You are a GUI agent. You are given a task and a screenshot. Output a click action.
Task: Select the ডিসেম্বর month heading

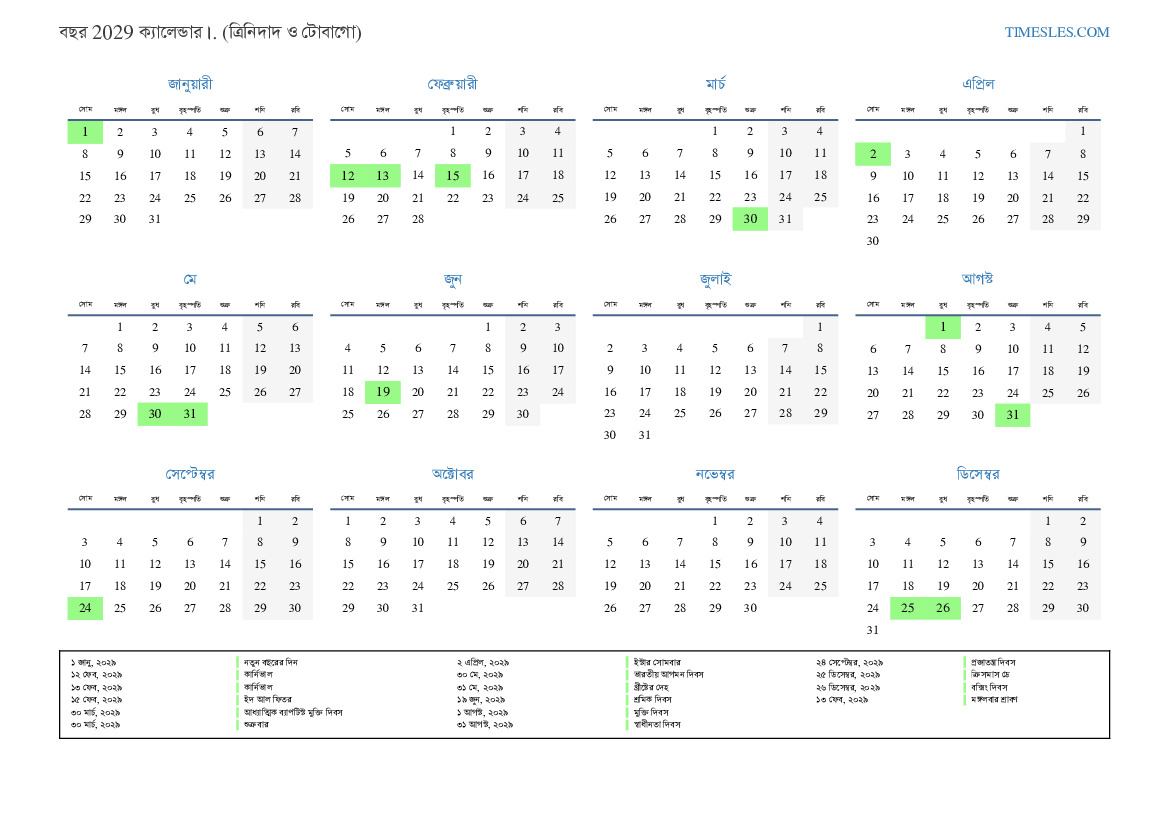977,473
